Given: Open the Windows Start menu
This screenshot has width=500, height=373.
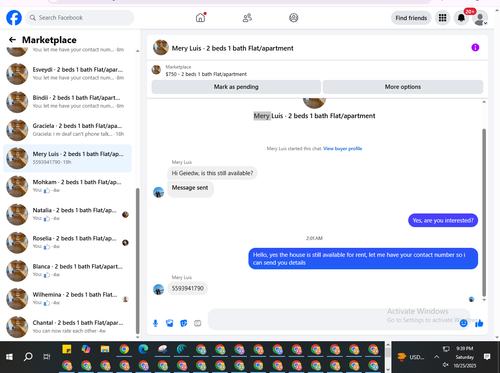Looking at the screenshot, I should (9, 357).
